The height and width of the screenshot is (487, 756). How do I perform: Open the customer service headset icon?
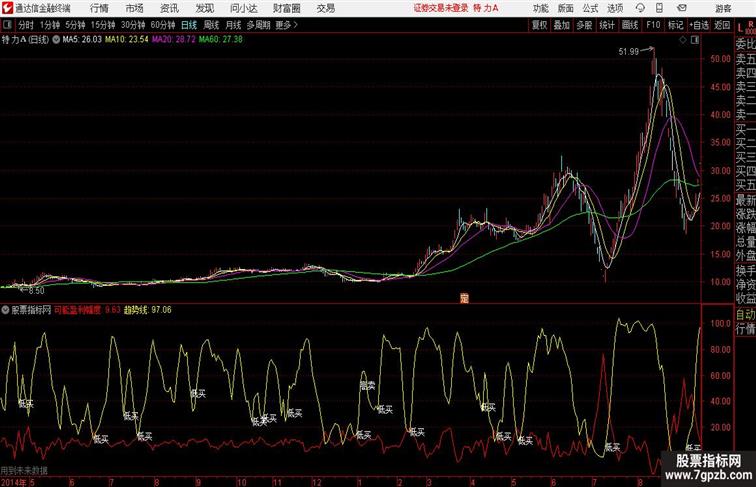pyautogui.click(x=640, y=8)
